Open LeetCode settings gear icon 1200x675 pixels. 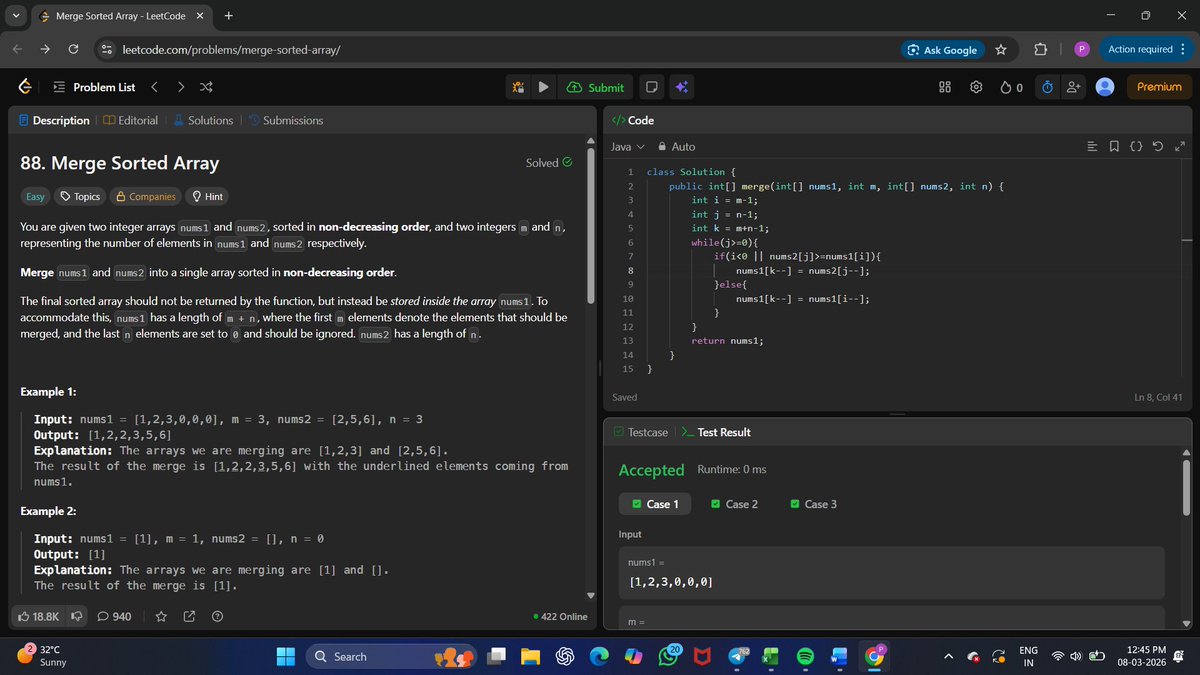(x=976, y=87)
